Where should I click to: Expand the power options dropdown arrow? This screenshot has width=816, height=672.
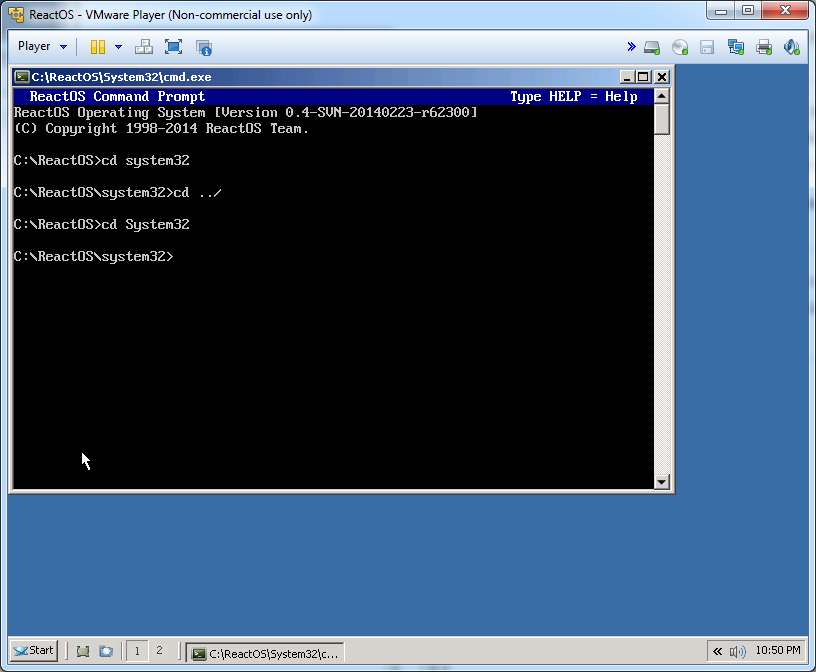[x=118, y=47]
